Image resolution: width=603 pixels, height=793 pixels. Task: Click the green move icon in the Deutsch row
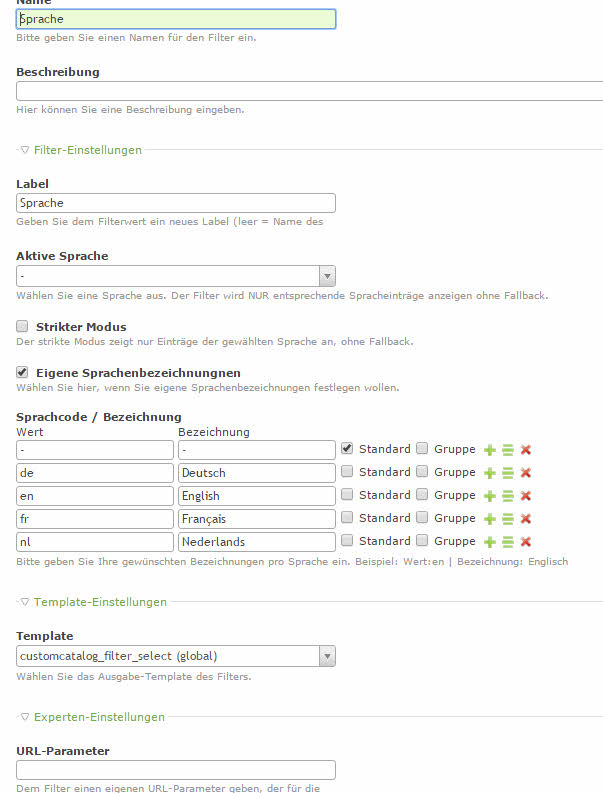pyautogui.click(x=508, y=473)
